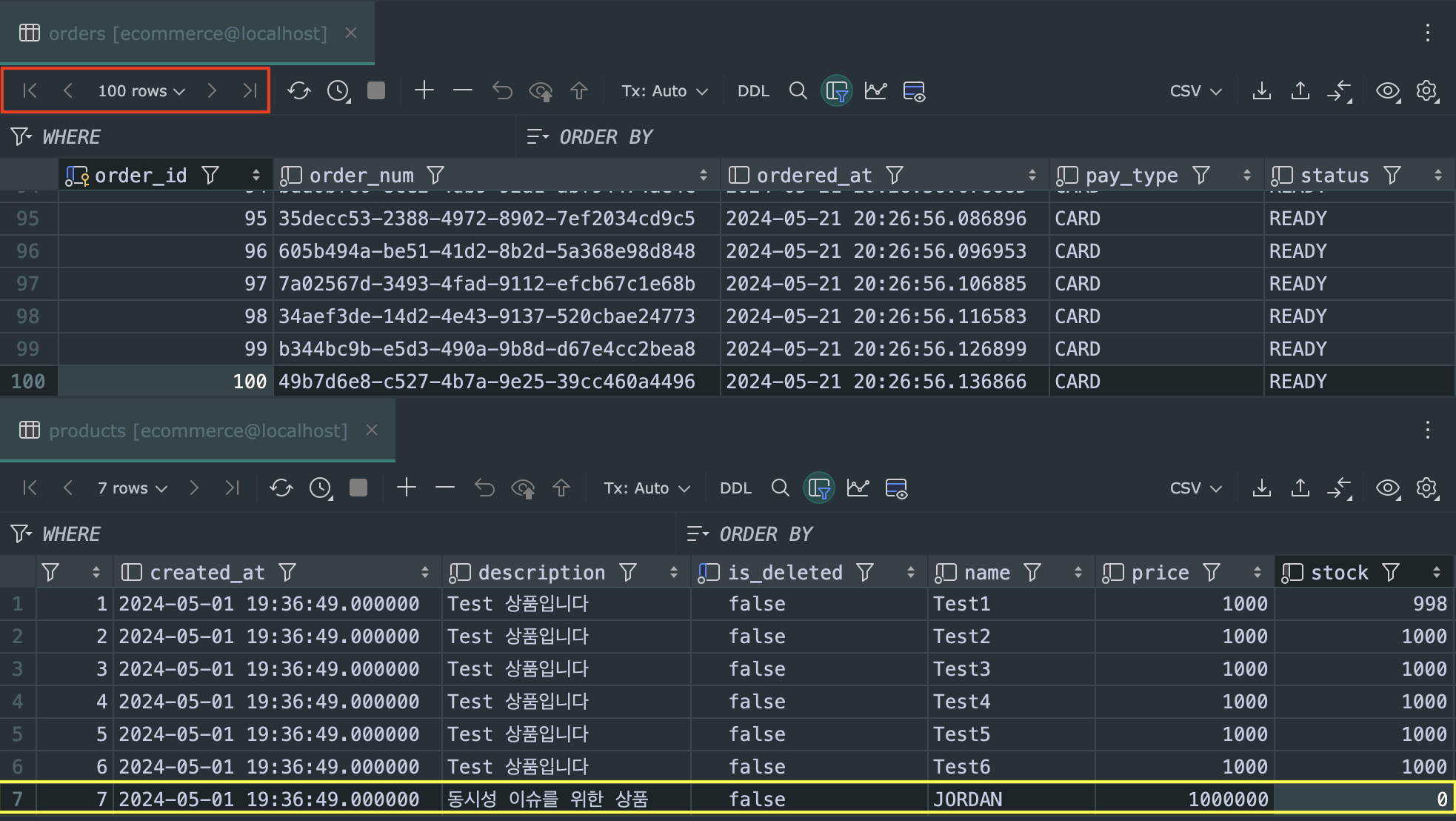
Task: Open the chart view in orders toolbar
Action: coord(875,91)
